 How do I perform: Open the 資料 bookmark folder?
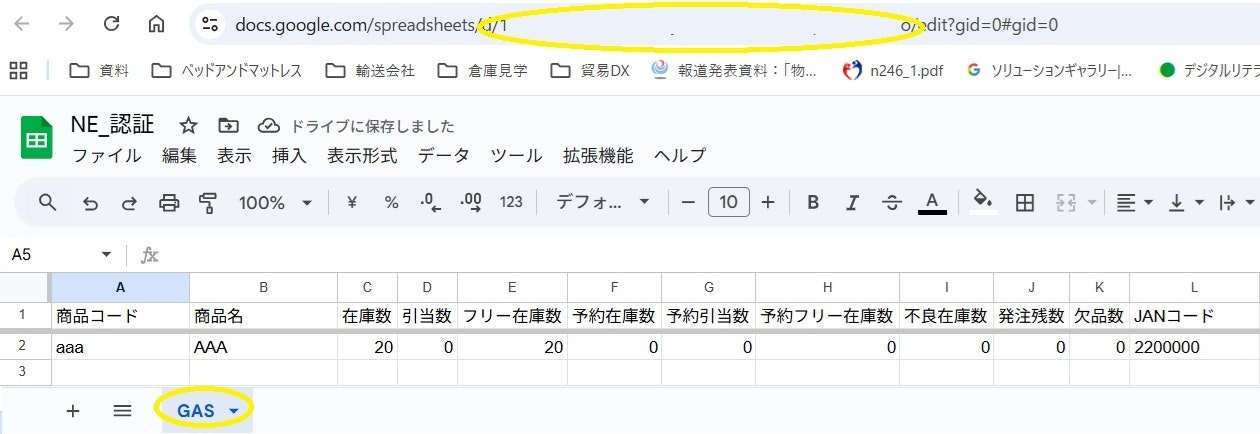99,70
